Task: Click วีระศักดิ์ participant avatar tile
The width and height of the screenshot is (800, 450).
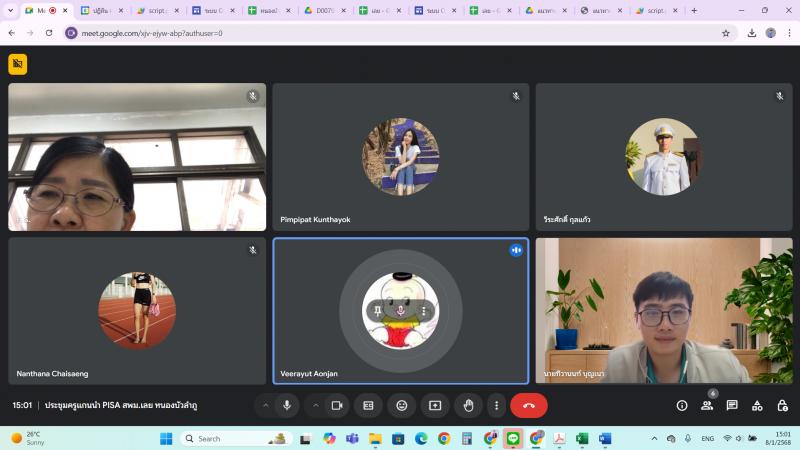Action: [x=664, y=157]
